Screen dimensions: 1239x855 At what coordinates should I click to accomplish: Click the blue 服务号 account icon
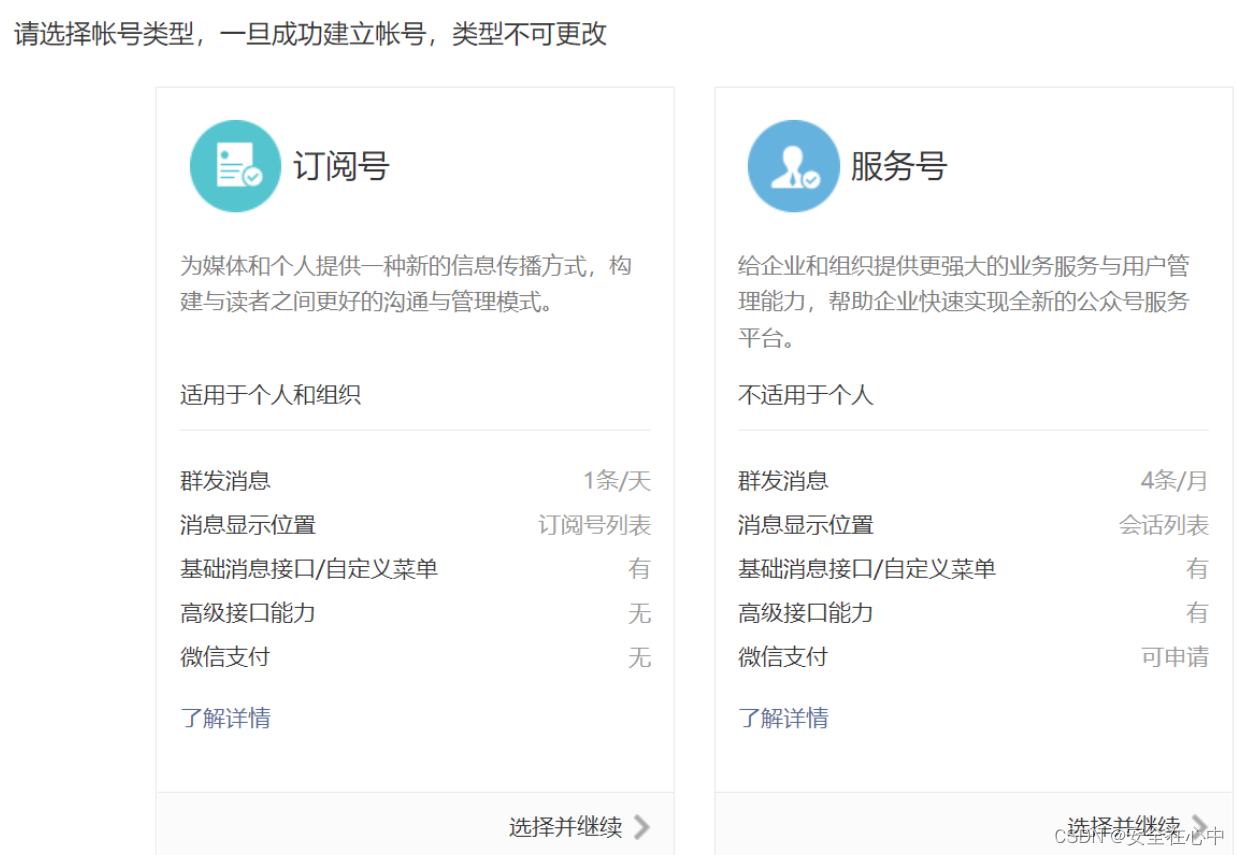(794, 166)
